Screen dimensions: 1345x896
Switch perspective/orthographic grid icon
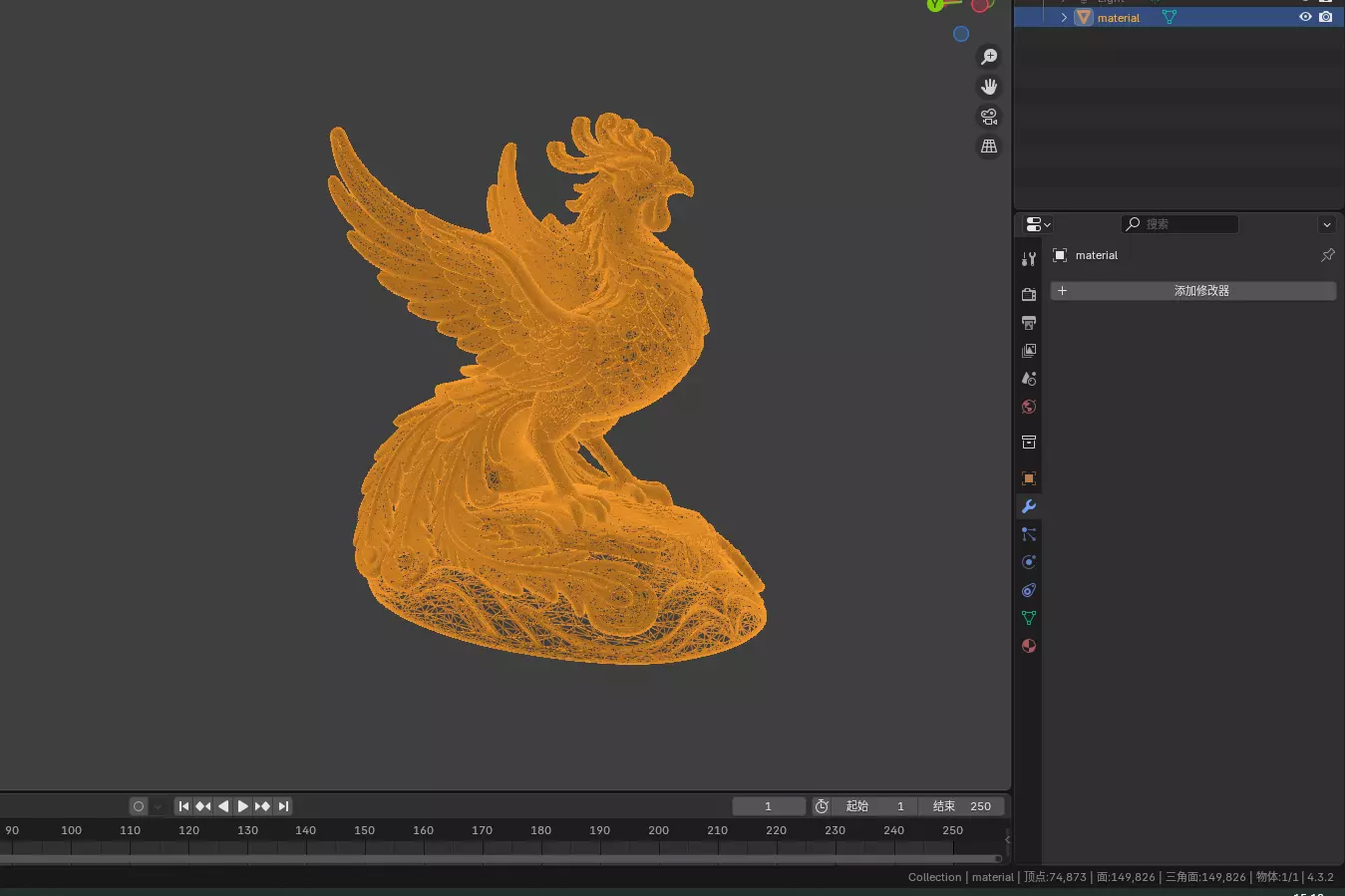pyautogui.click(x=989, y=147)
